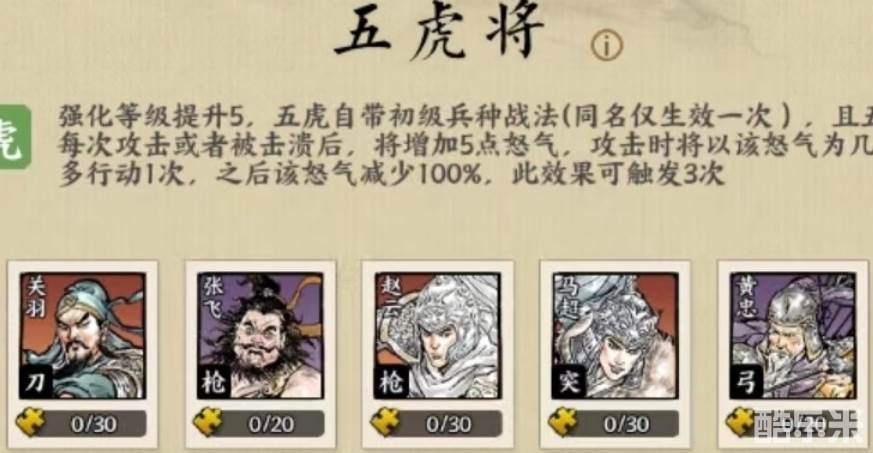
Task: Click the 五虎将 title heading
Action: (x=439, y=31)
